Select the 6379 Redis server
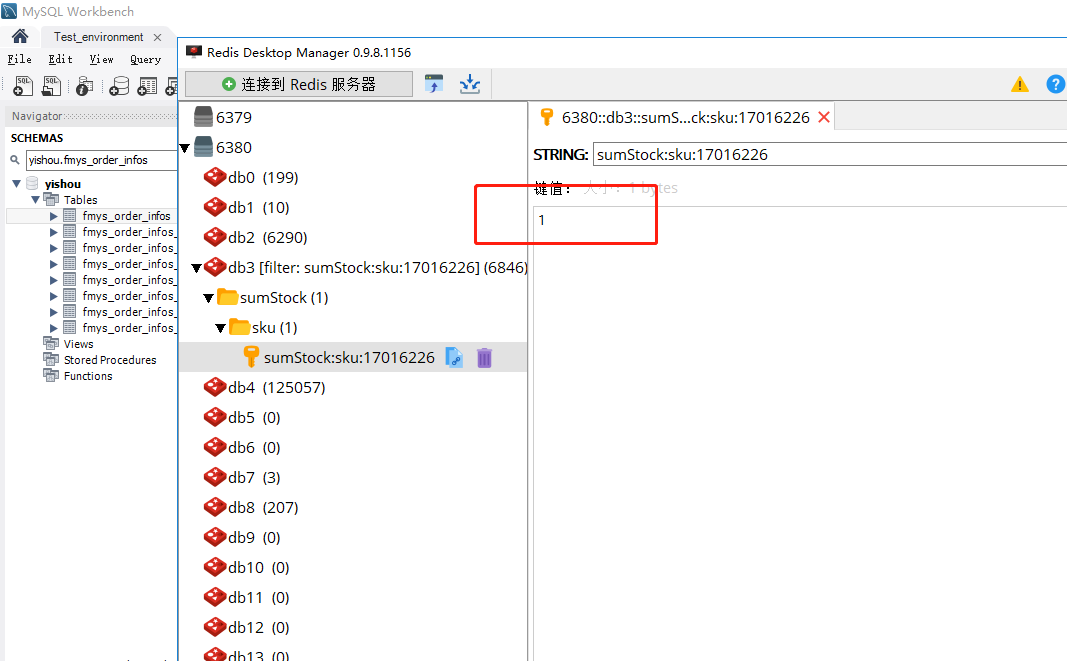This screenshot has height=661, width=1067. [x=233, y=117]
